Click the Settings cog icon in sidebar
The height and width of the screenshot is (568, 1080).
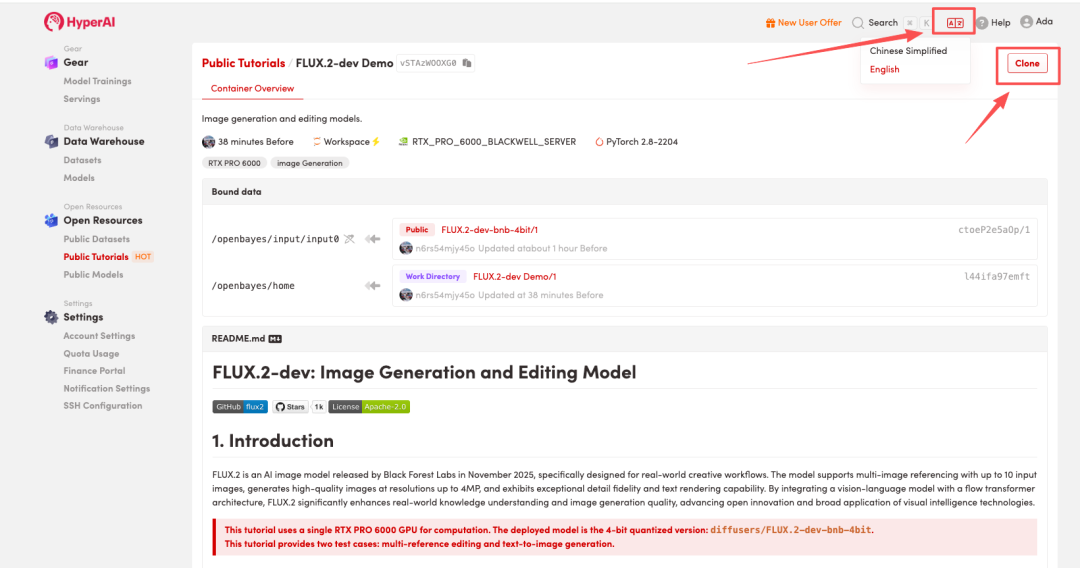coord(51,317)
